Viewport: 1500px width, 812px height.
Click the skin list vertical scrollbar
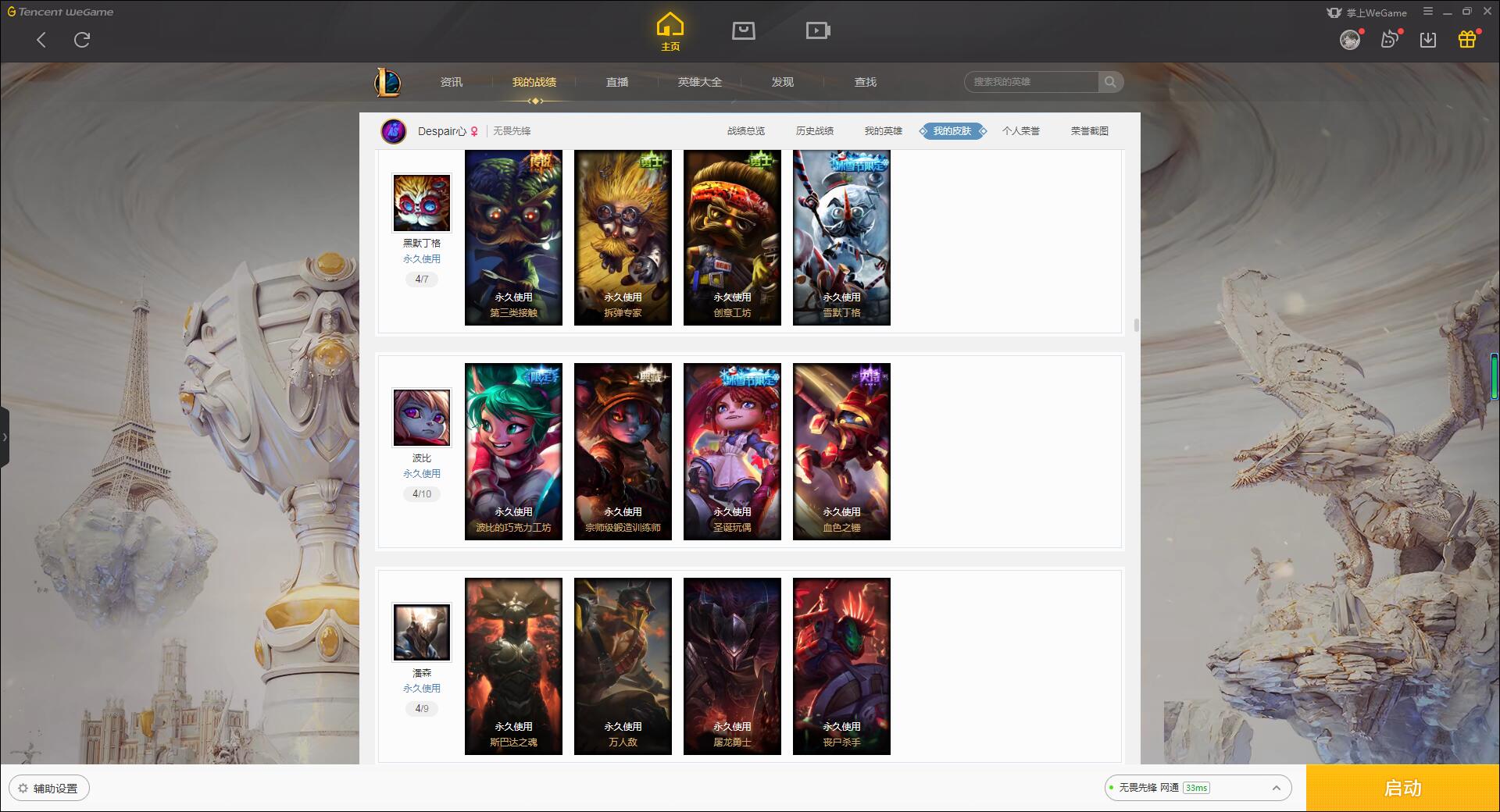coord(1136,325)
